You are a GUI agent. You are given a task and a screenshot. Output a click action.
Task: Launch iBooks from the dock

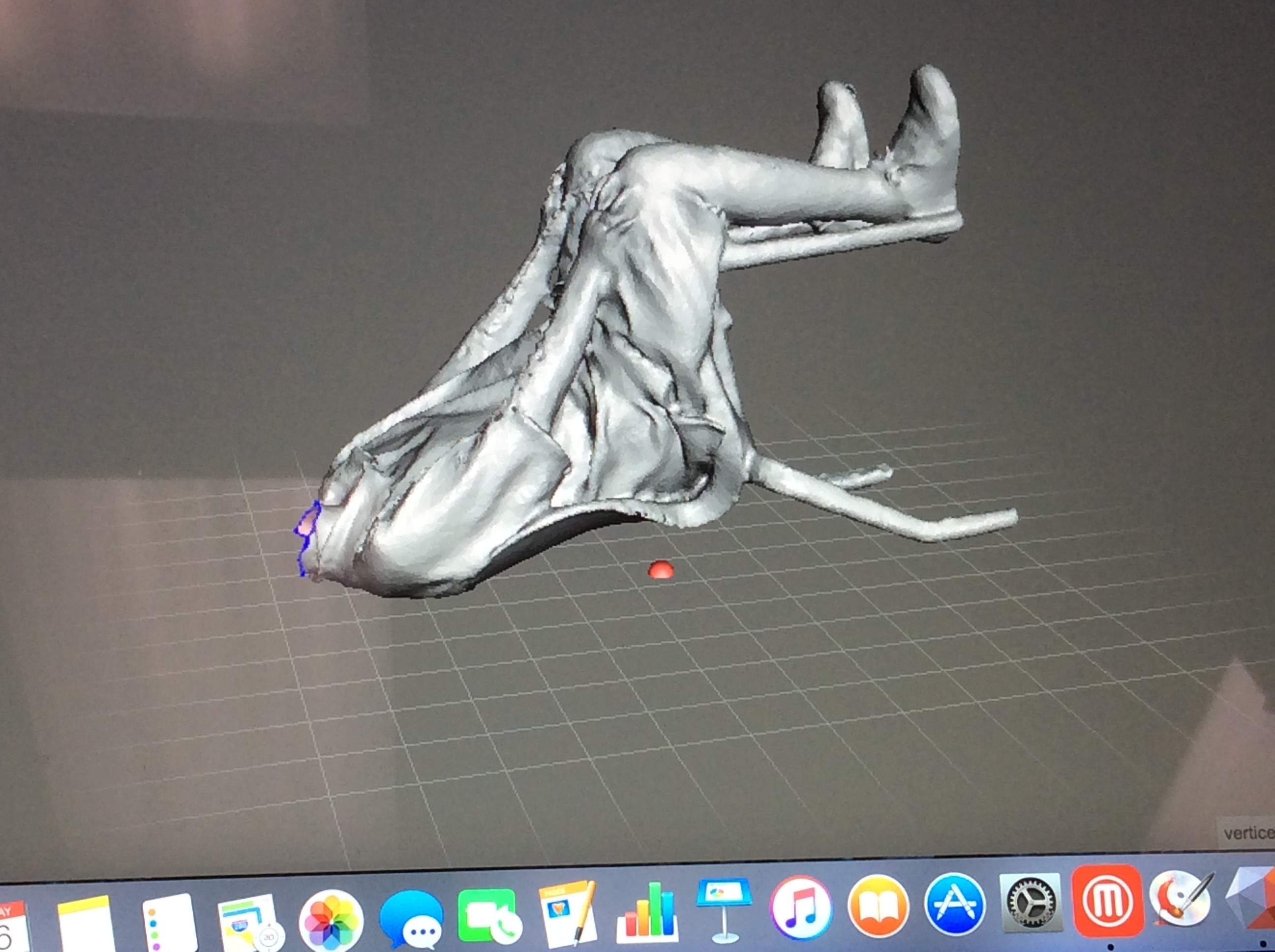point(878,905)
